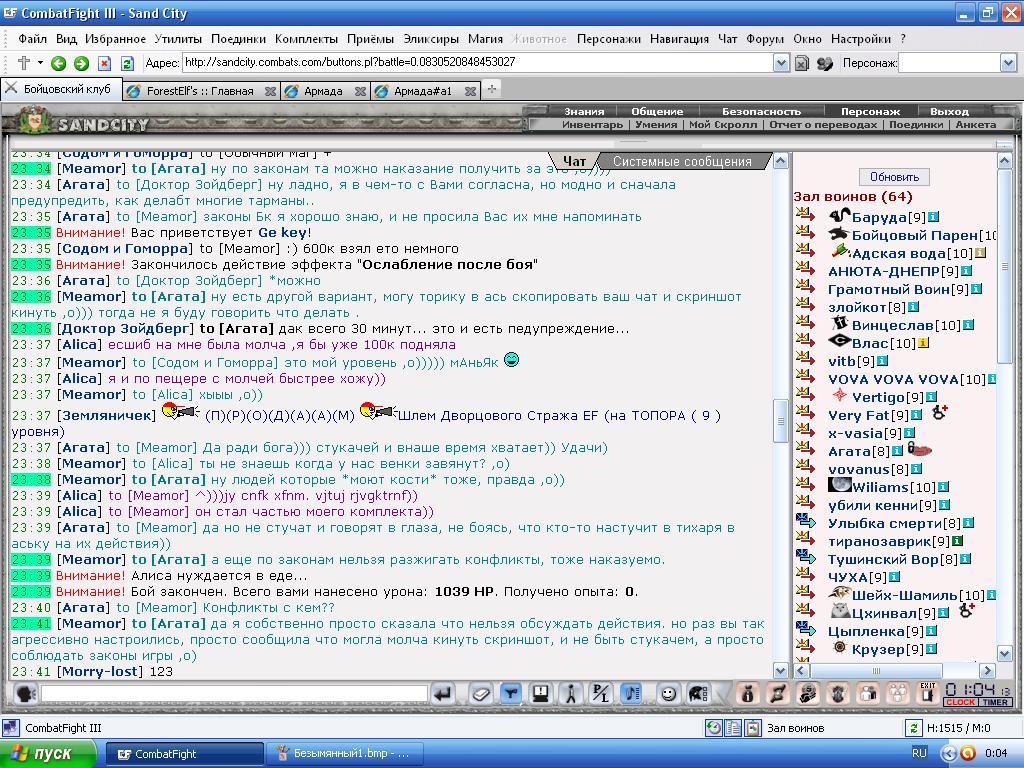
Task: Click the Windows пуск start button
Action: tap(48, 754)
